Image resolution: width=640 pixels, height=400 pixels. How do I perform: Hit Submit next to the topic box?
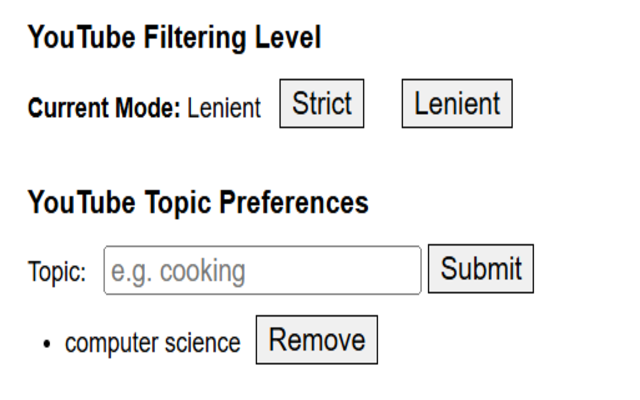tap(480, 269)
